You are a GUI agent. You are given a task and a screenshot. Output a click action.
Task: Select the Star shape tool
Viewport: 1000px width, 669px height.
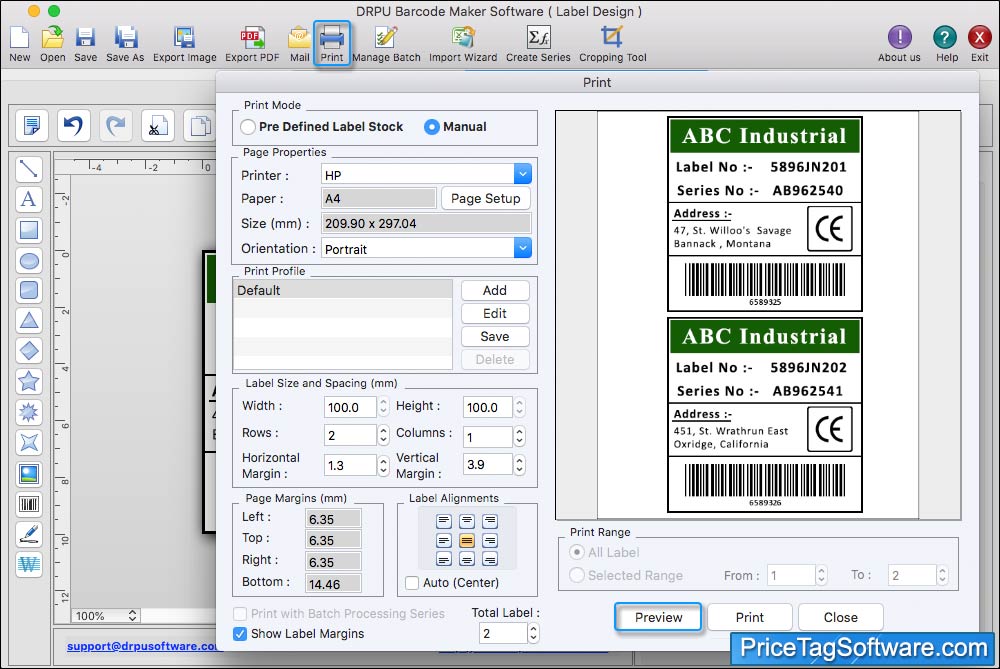coord(29,381)
